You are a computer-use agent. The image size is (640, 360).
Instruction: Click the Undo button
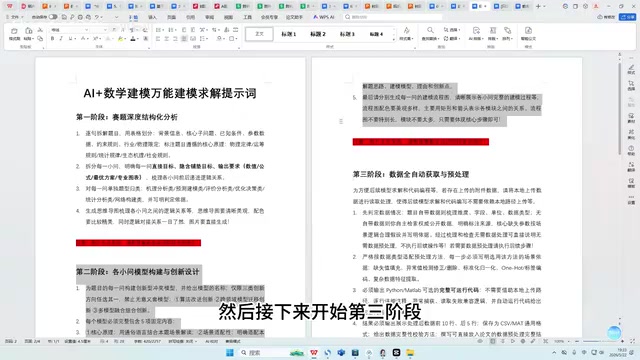tap(97, 17)
